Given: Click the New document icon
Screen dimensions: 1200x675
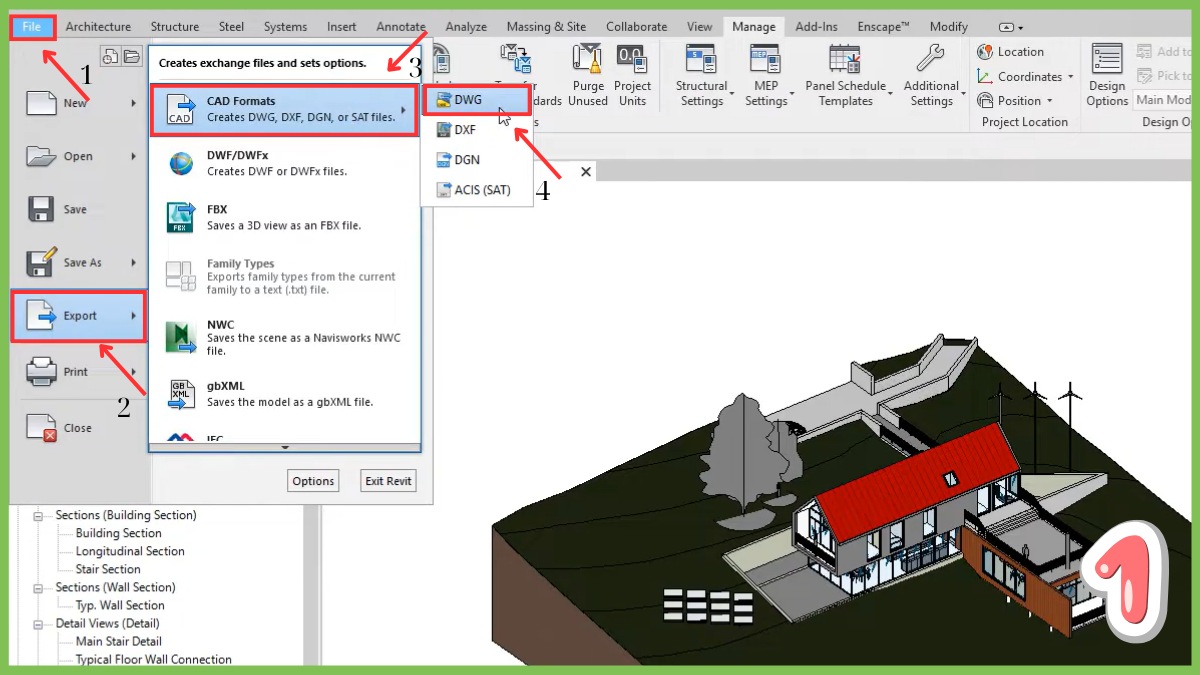Looking at the screenshot, I should (x=41, y=102).
